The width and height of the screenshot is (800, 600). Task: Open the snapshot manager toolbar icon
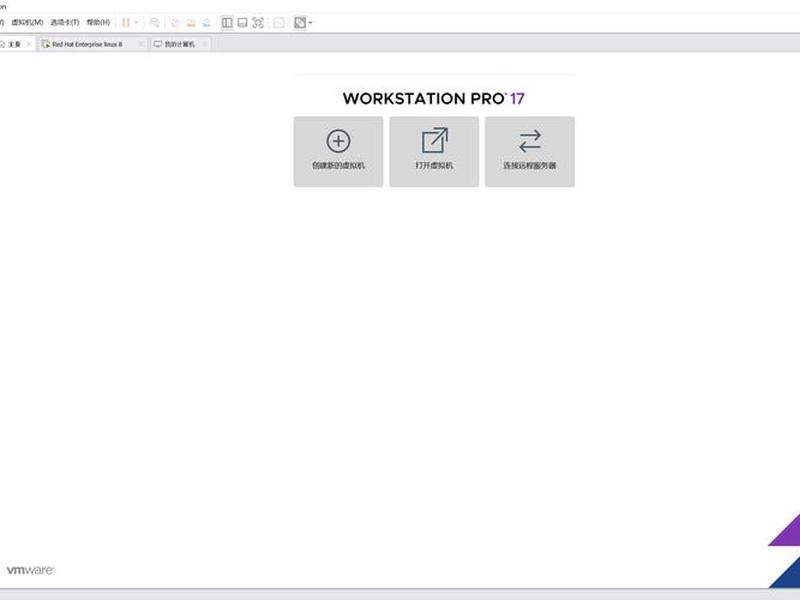pos(206,22)
